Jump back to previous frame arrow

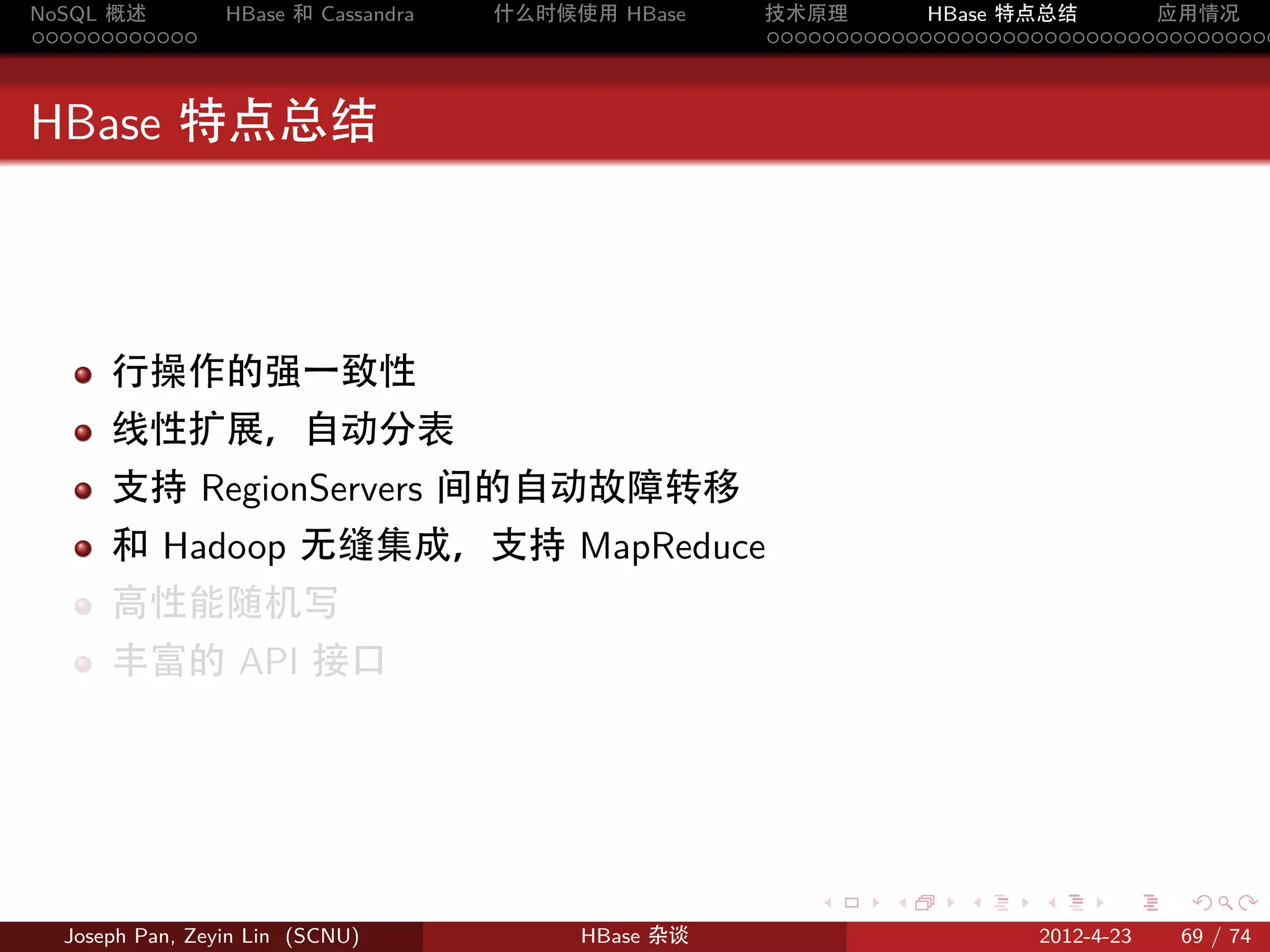tap(902, 902)
